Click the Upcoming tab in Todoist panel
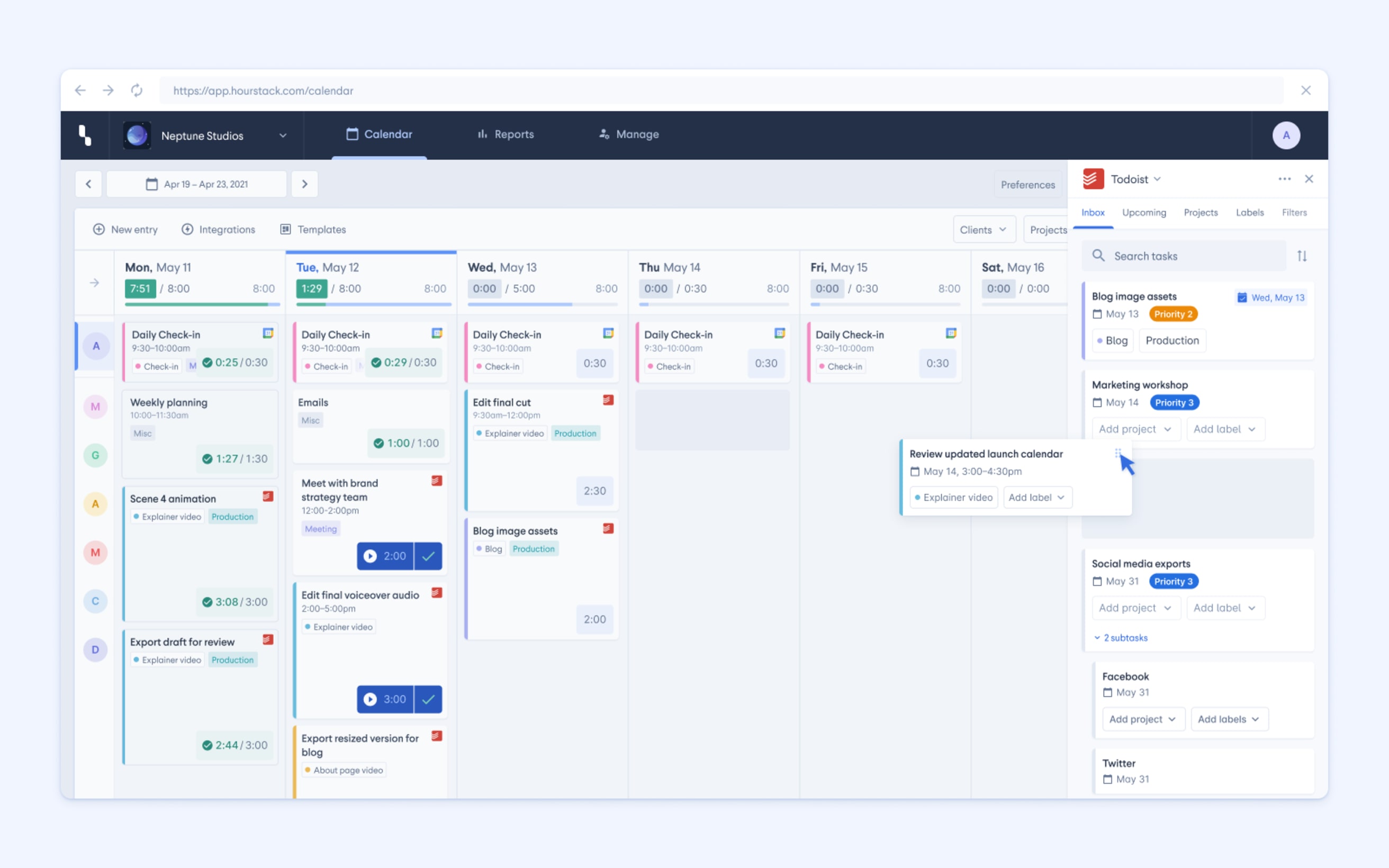The height and width of the screenshot is (868, 1389). (1143, 212)
